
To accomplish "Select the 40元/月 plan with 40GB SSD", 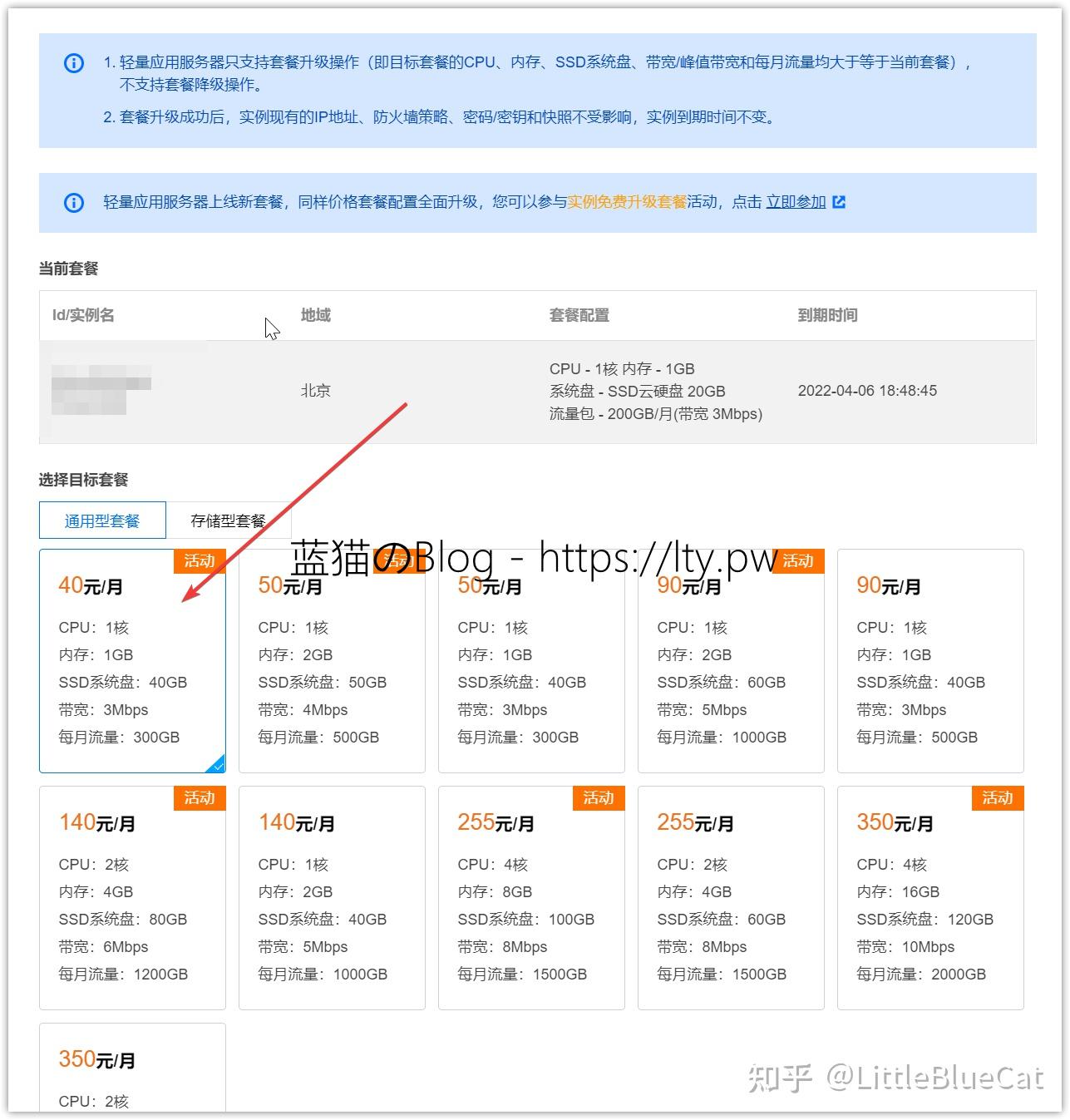I will pyautogui.click(x=132, y=661).
